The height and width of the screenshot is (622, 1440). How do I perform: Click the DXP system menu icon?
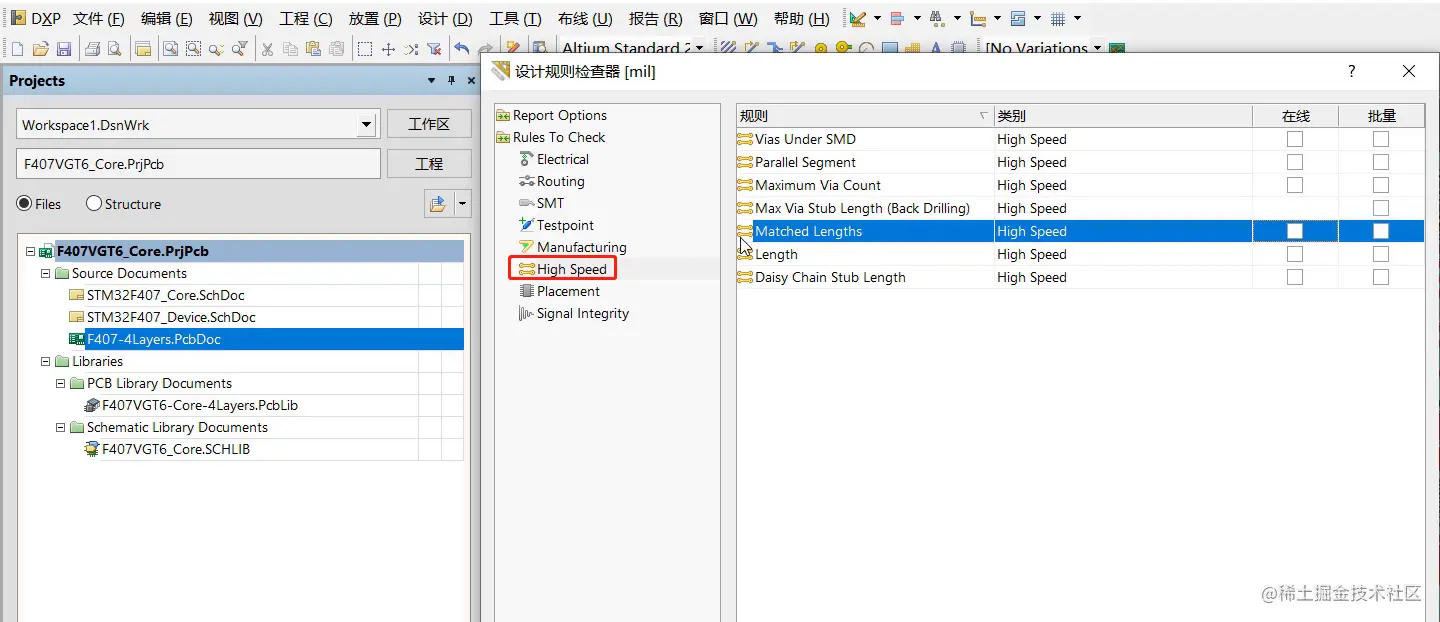[x=18, y=18]
